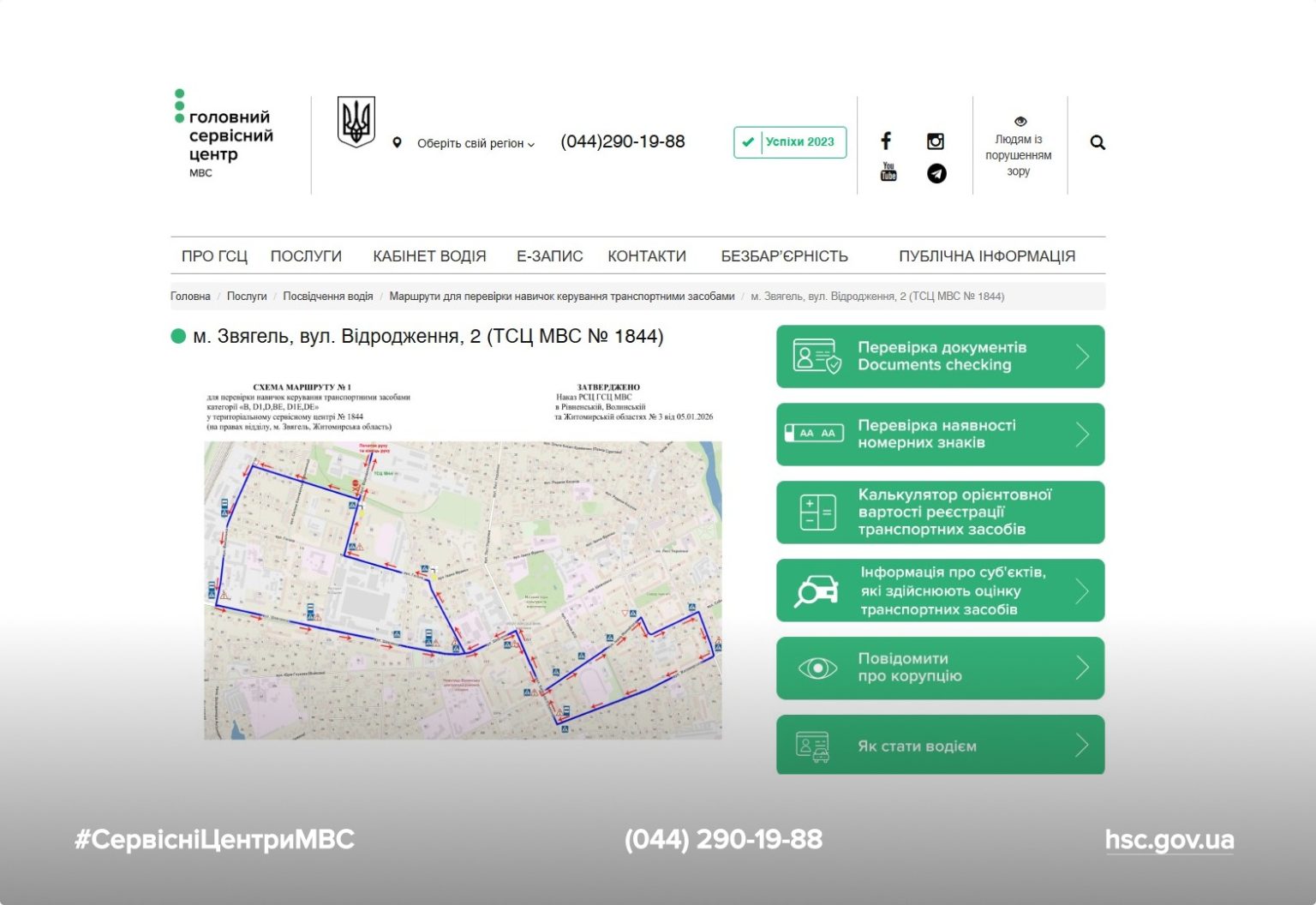This screenshot has width=1316, height=905.
Task: Click the Головна breadcrumb link
Action: 190,297
